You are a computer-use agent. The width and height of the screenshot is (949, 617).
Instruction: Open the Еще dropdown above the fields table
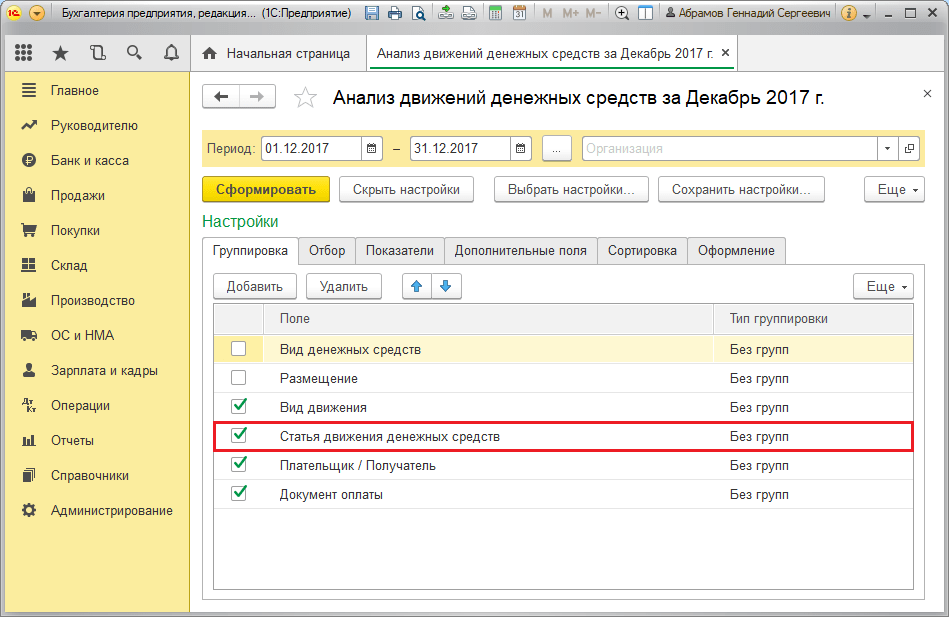pyautogui.click(x=882, y=287)
